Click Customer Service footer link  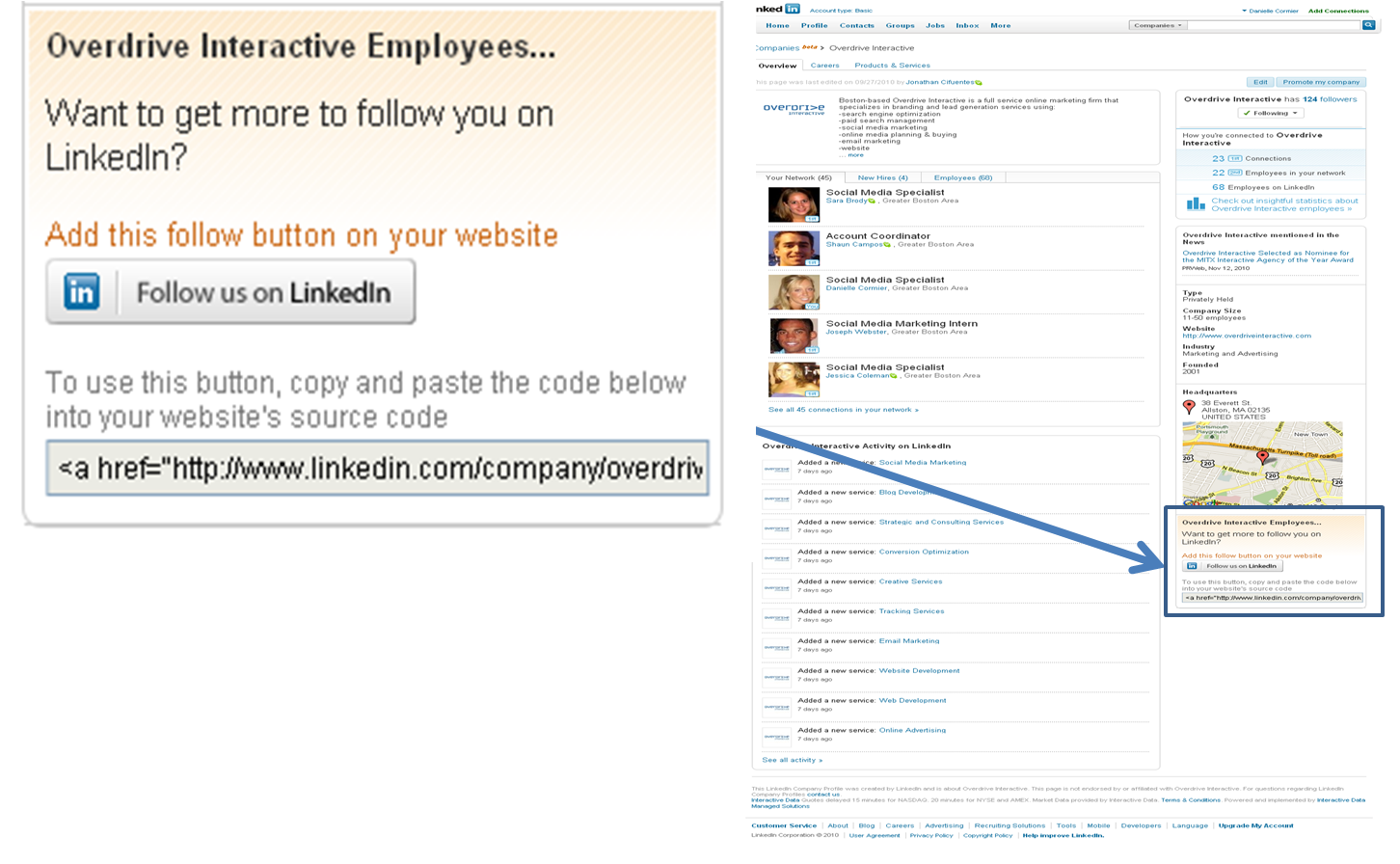coord(783,825)
